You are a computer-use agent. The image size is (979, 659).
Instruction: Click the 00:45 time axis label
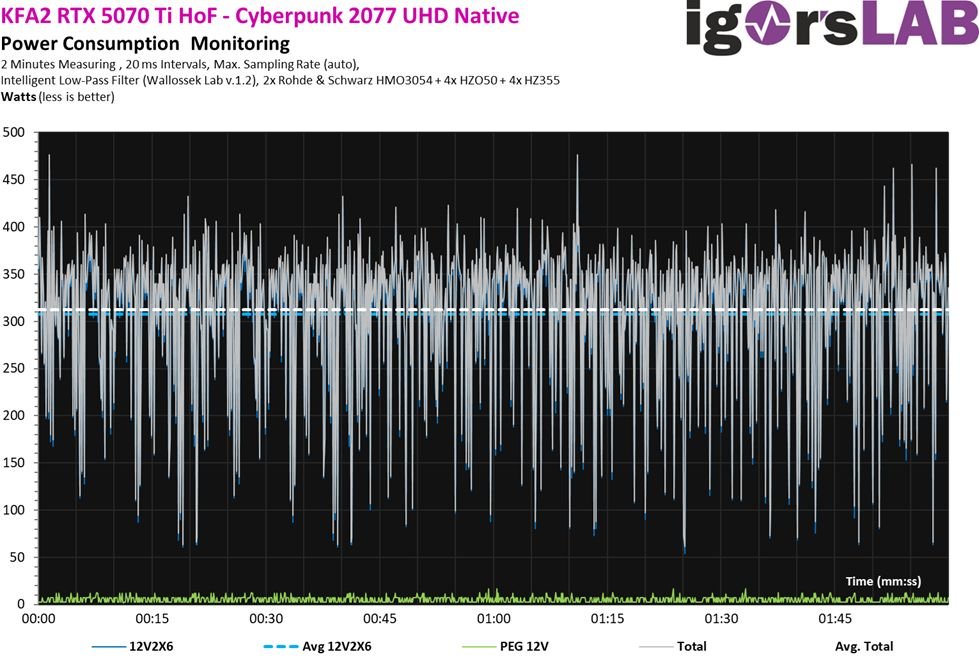point(380,619)
